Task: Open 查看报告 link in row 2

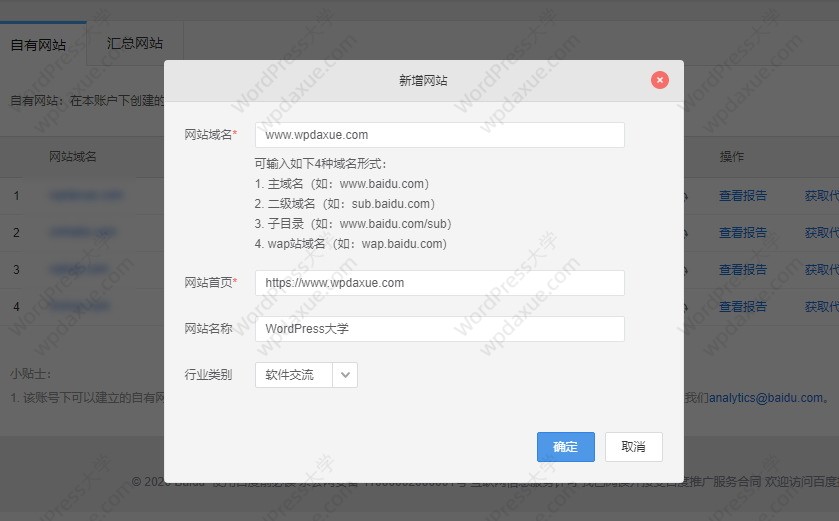Action: pyautogui.click(x=743, y=233)
